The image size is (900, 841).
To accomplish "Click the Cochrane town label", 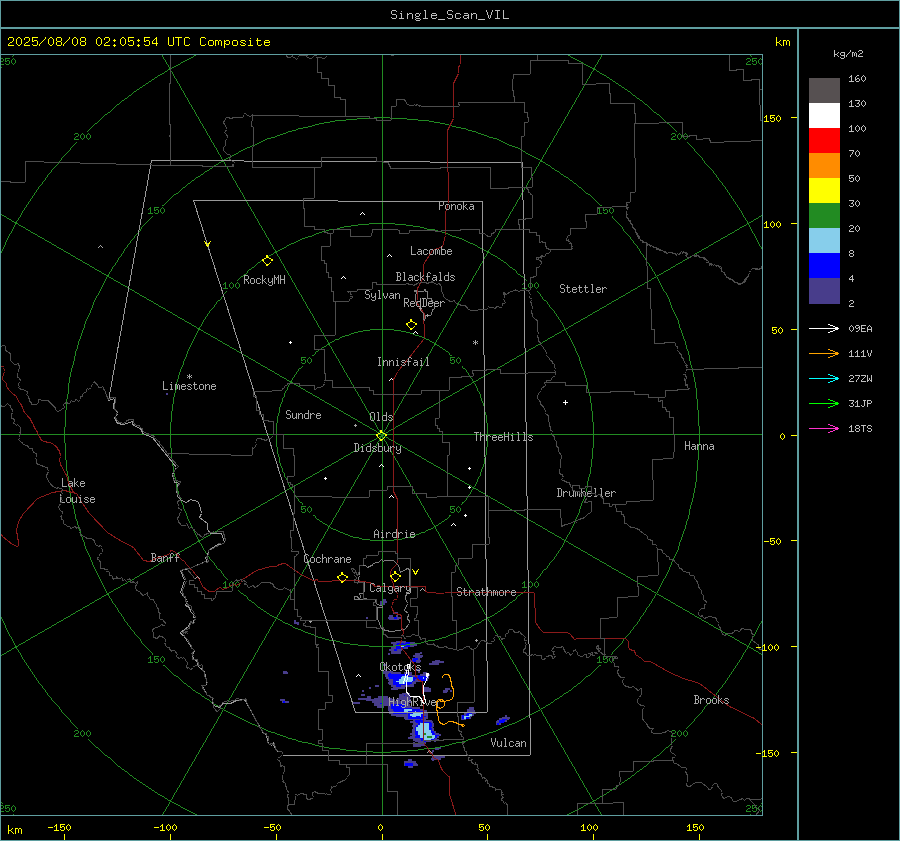I will coord(327,559).
